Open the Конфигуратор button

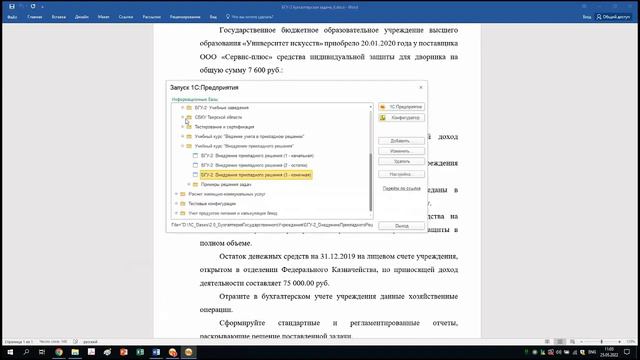402,118
